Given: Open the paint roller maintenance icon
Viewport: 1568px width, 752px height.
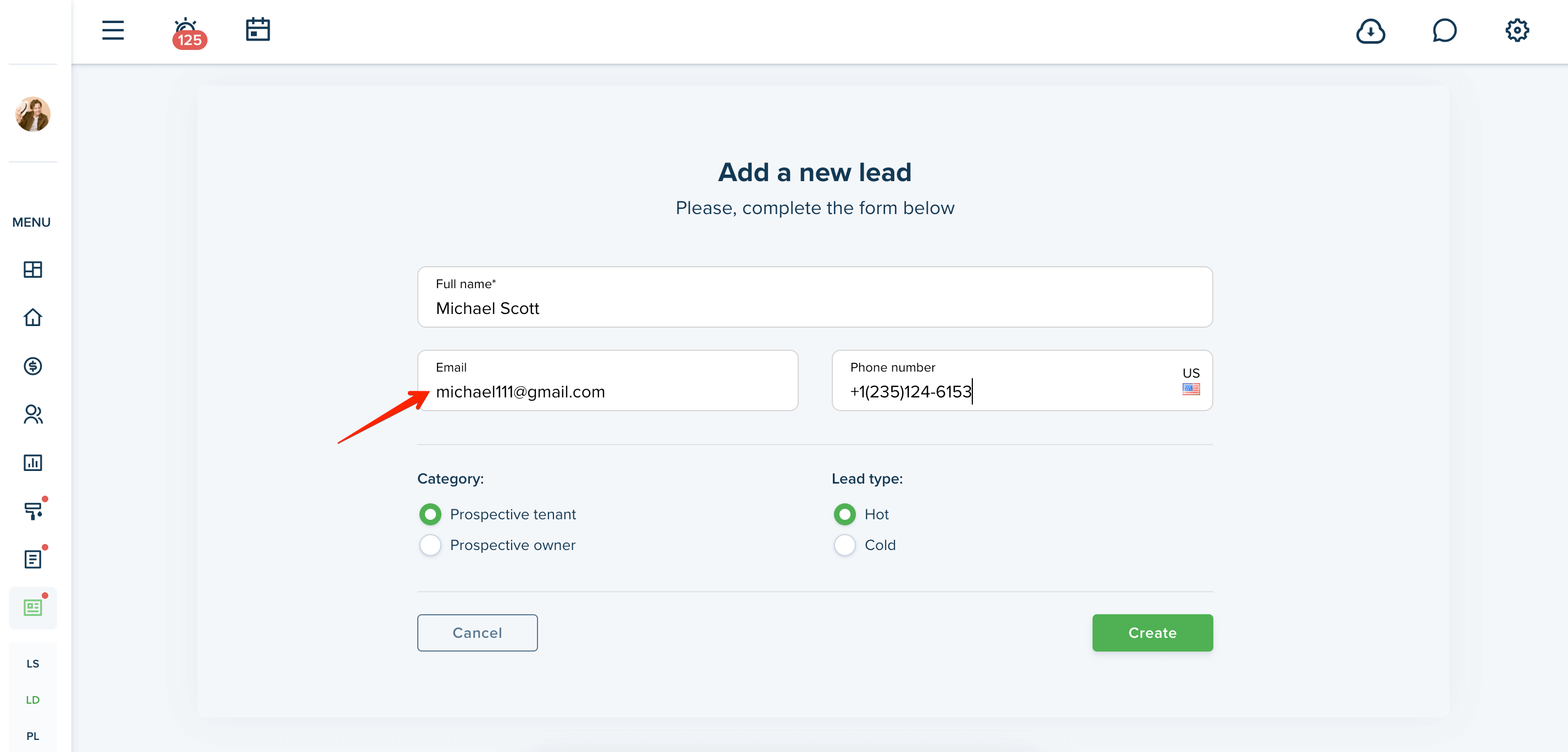Looking at the screenshot, I should (x=34, y=510).
